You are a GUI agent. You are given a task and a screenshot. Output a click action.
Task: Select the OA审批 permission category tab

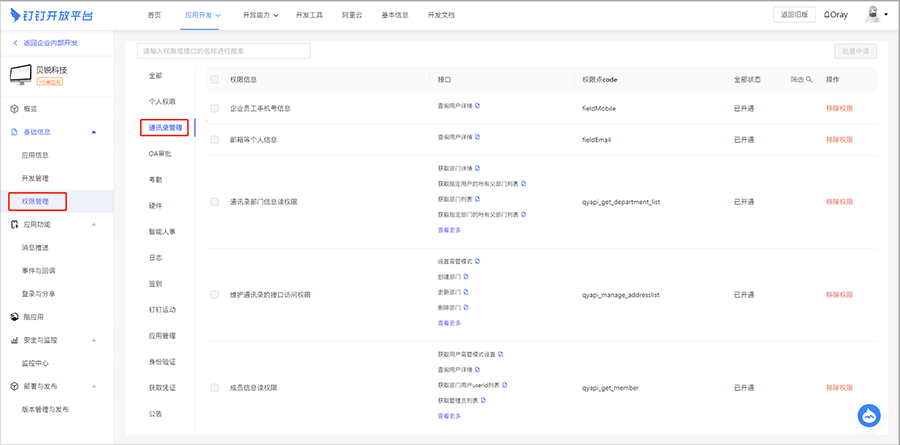click(160, 154)
